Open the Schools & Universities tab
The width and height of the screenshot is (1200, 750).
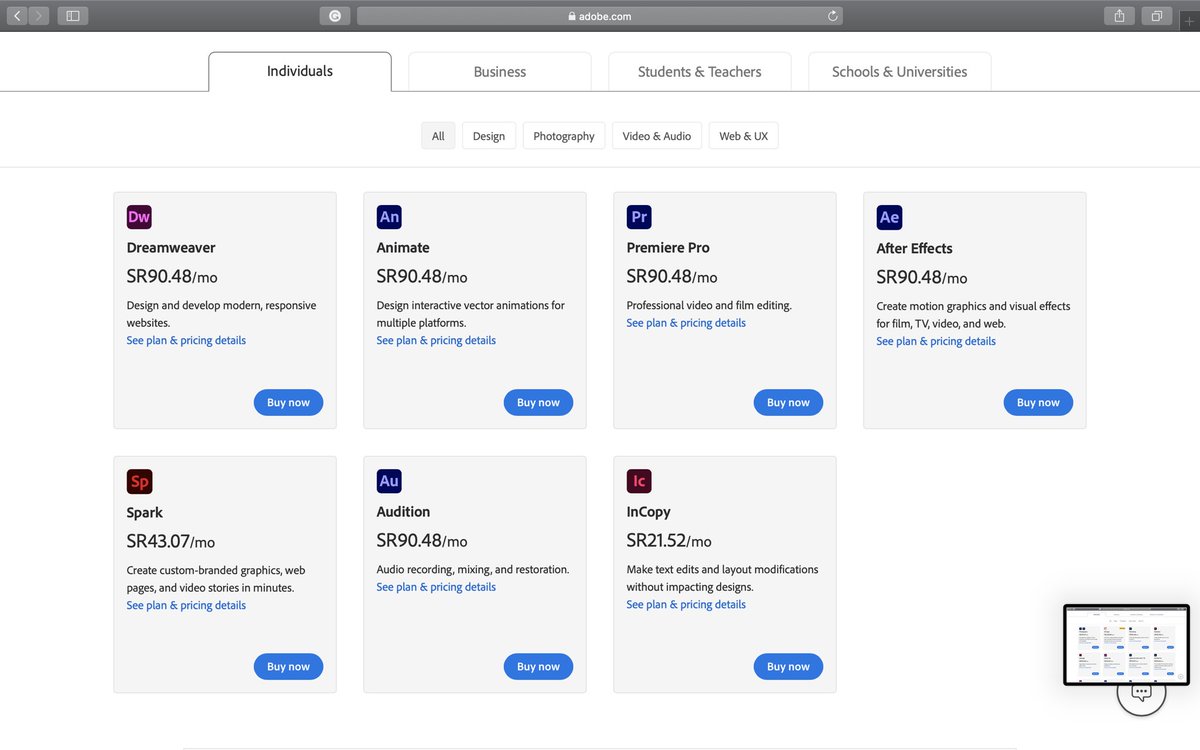coord(900,72)
